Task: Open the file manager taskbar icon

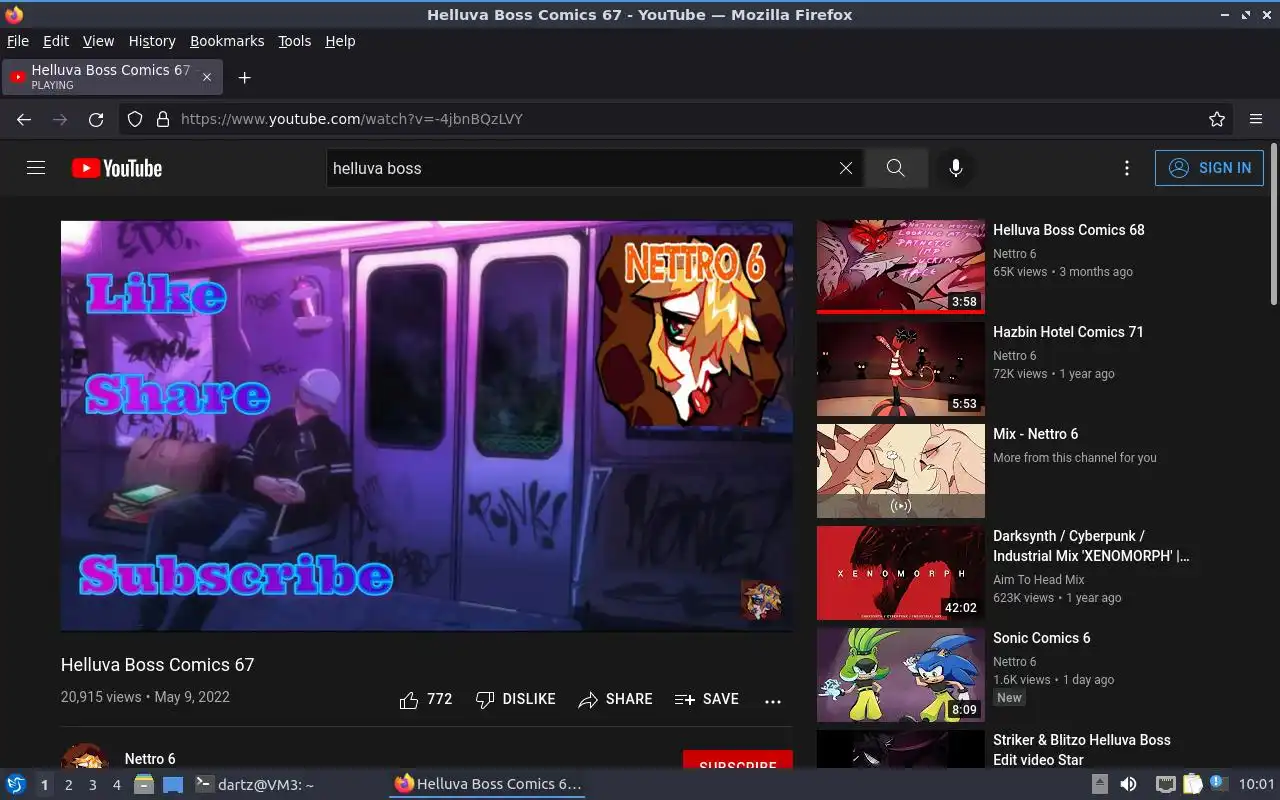Action: pyautogui.click(x=143, y=784)
